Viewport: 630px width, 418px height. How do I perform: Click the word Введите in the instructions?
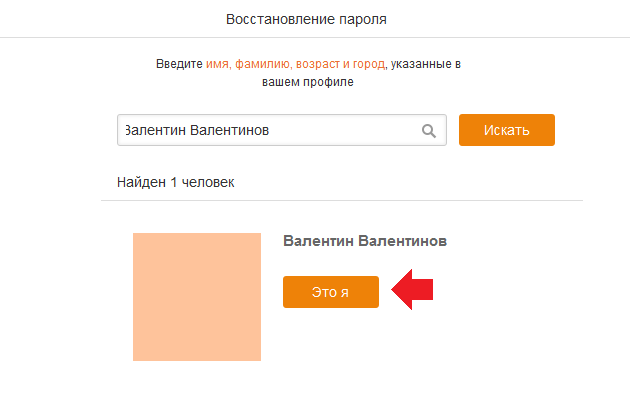click(x=179, y=64)
